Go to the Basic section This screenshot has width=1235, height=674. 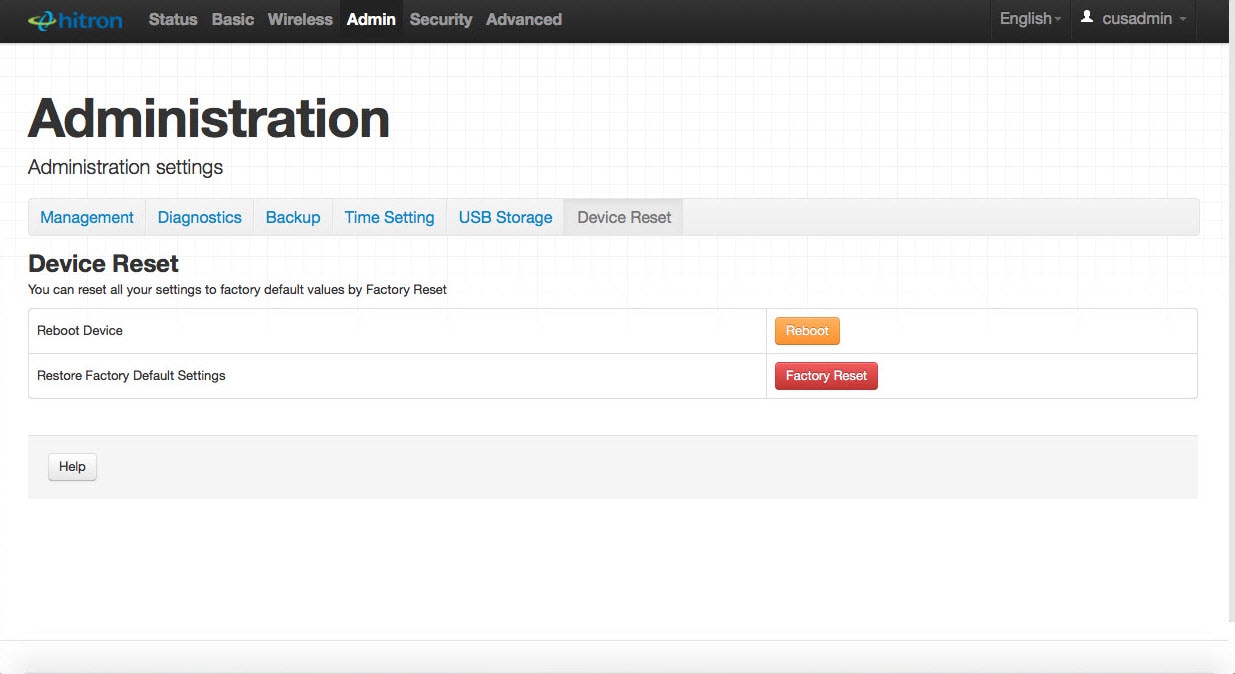coord(233,19)
